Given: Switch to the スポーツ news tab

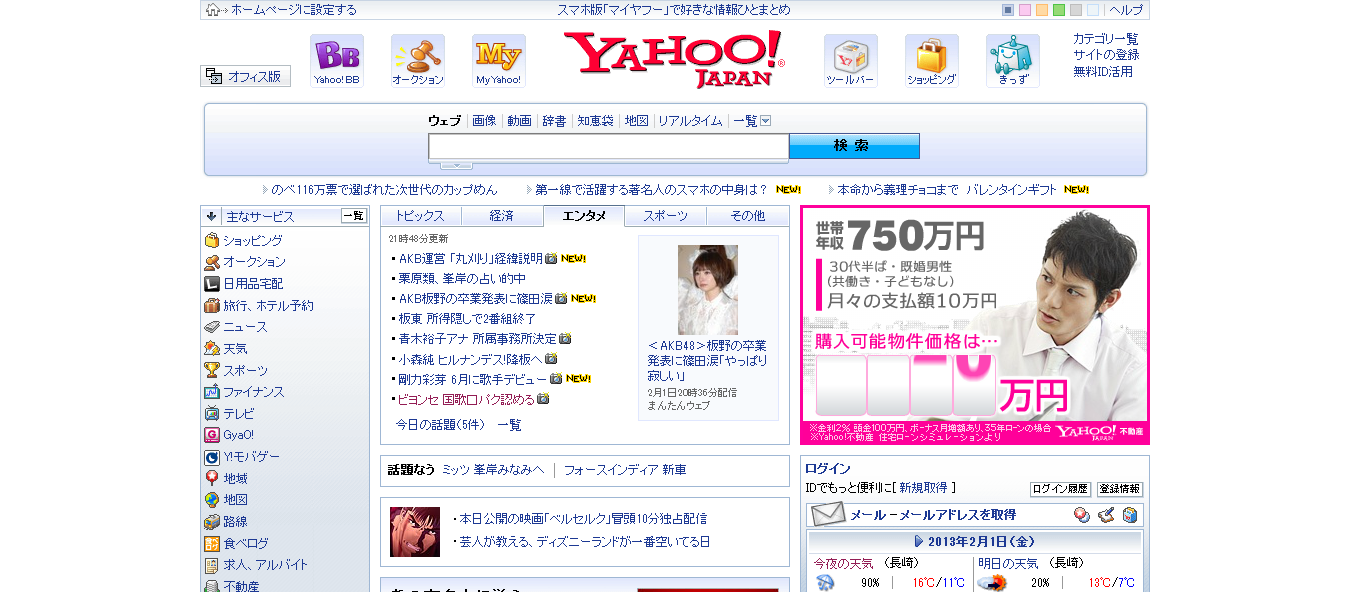Looking at the screenshot, I should tap(665, 216).
